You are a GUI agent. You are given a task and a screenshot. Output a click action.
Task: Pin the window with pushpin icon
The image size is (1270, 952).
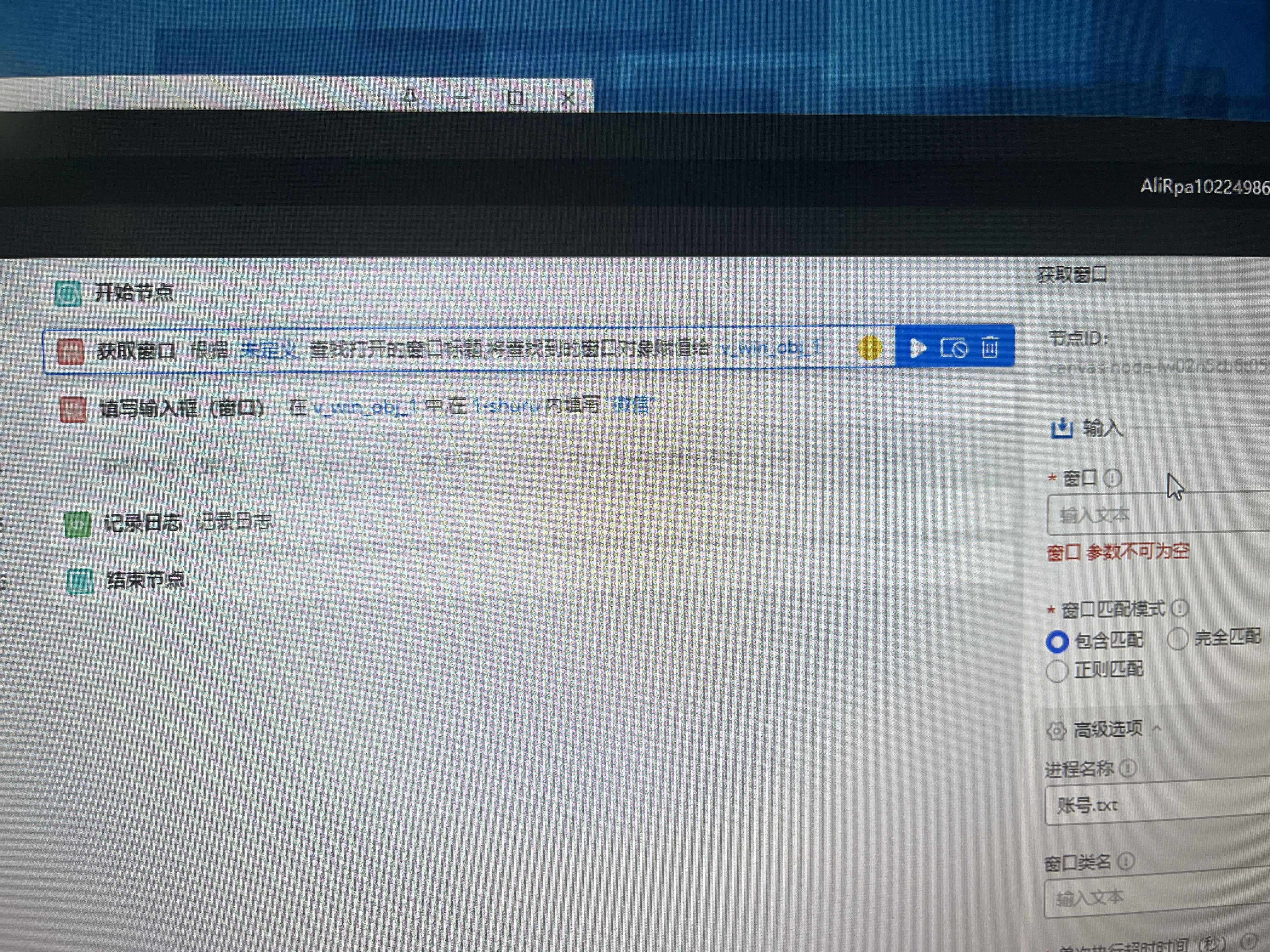409,98
